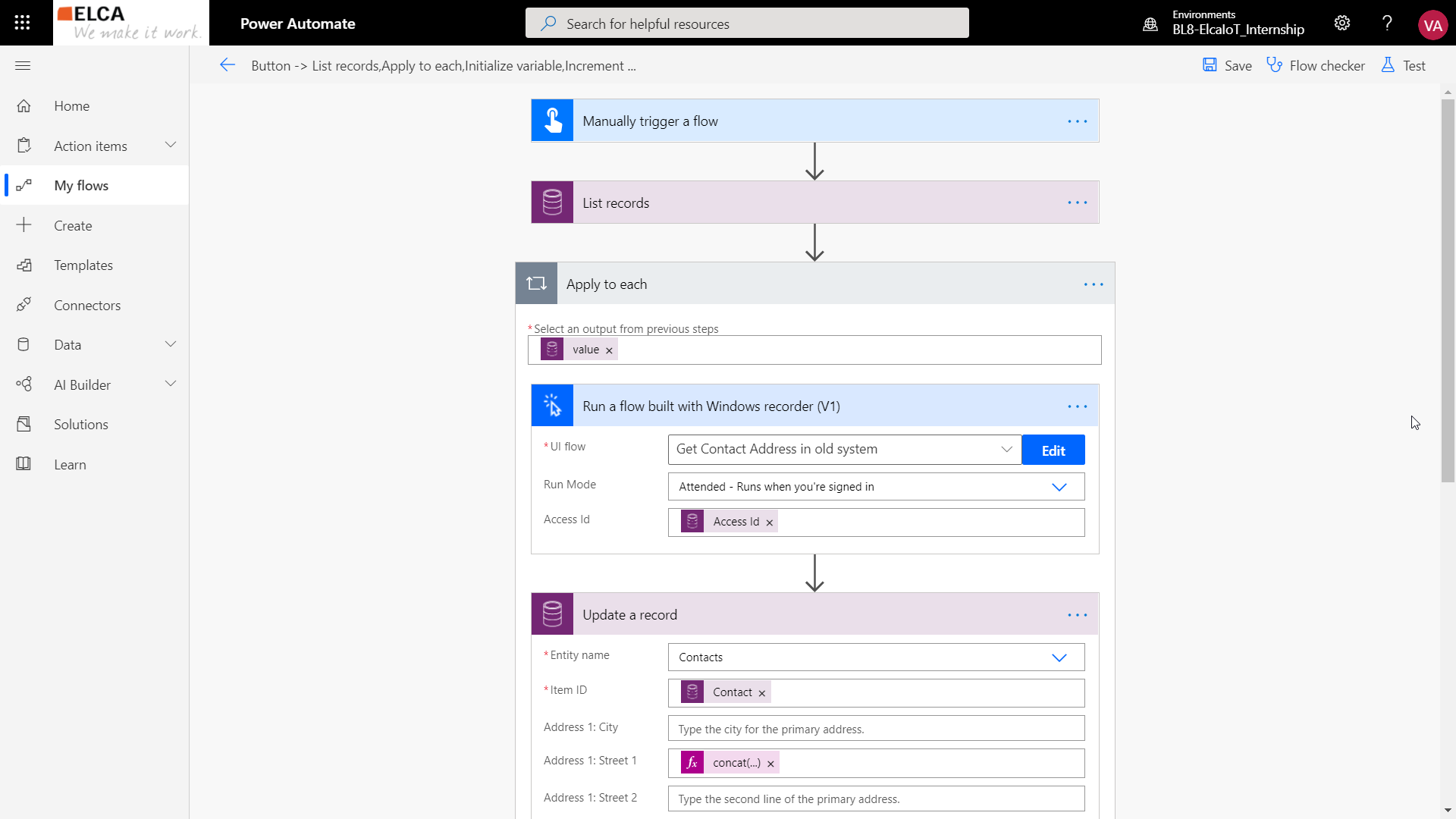Open the Flow checker
The image size is (1456, 819).
click(x=1316, y=65)
